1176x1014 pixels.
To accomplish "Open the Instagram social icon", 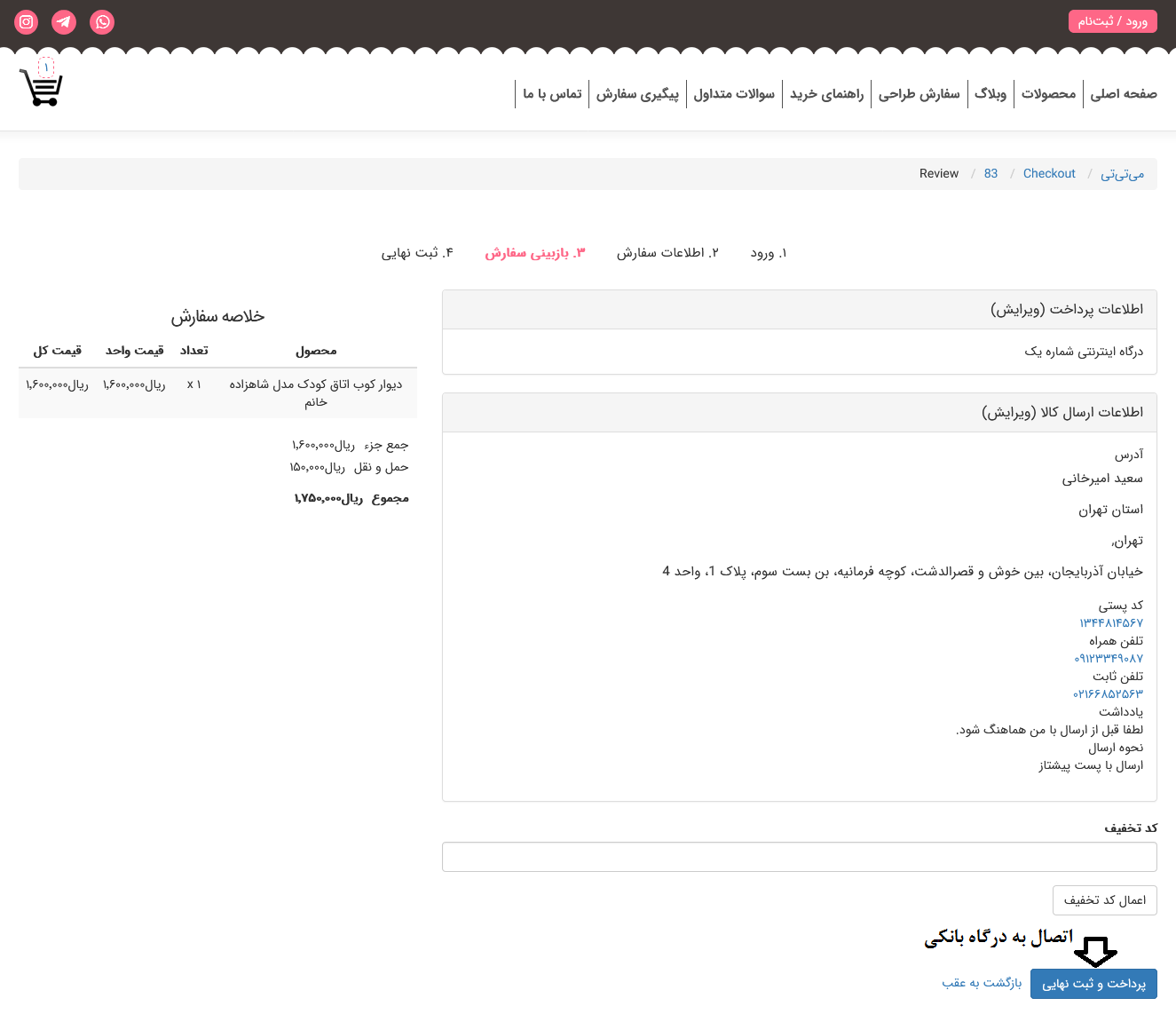I will pyautogui.click(x=25, y=21).
